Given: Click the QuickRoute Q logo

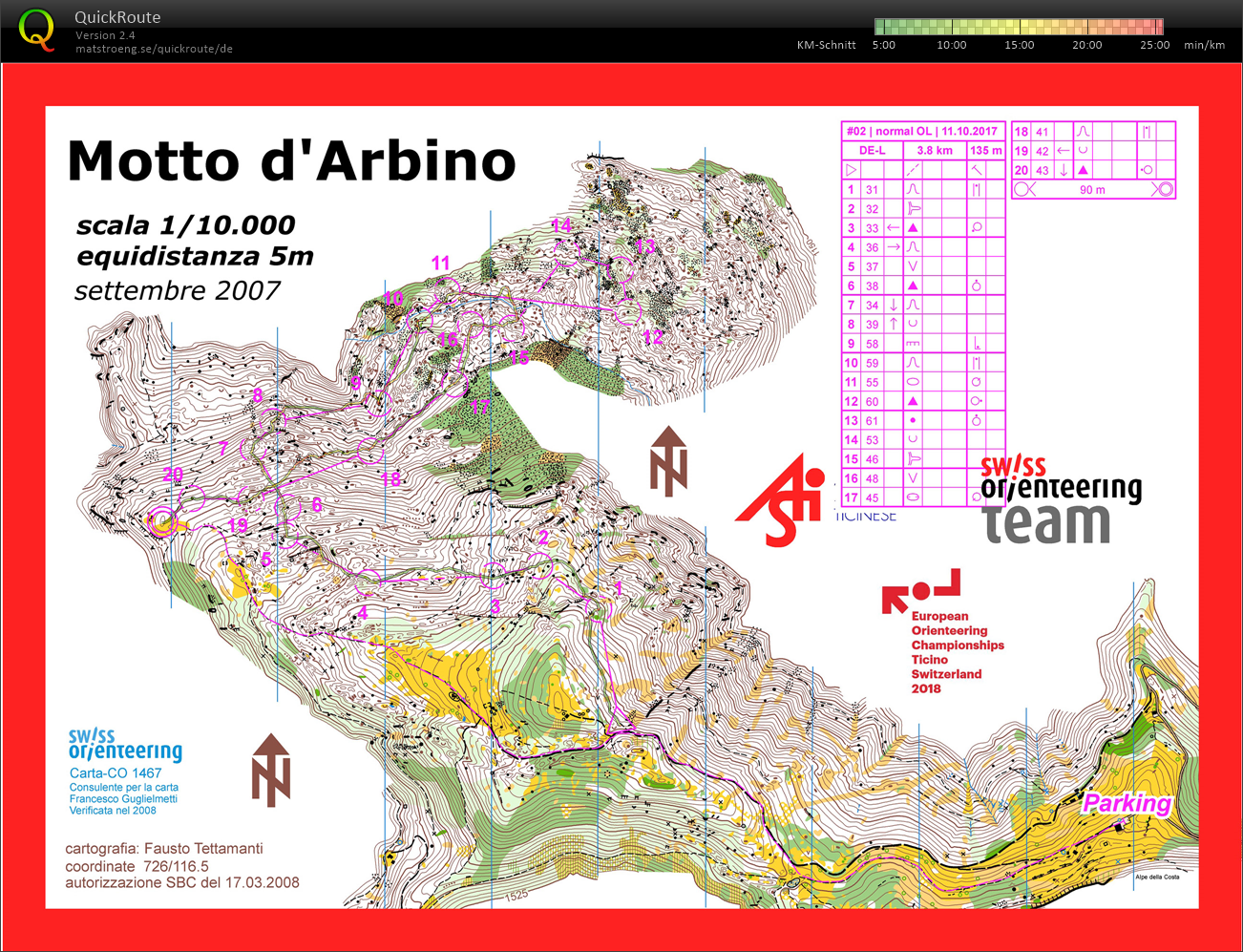Looking at the screenshot, I should 36,30.
